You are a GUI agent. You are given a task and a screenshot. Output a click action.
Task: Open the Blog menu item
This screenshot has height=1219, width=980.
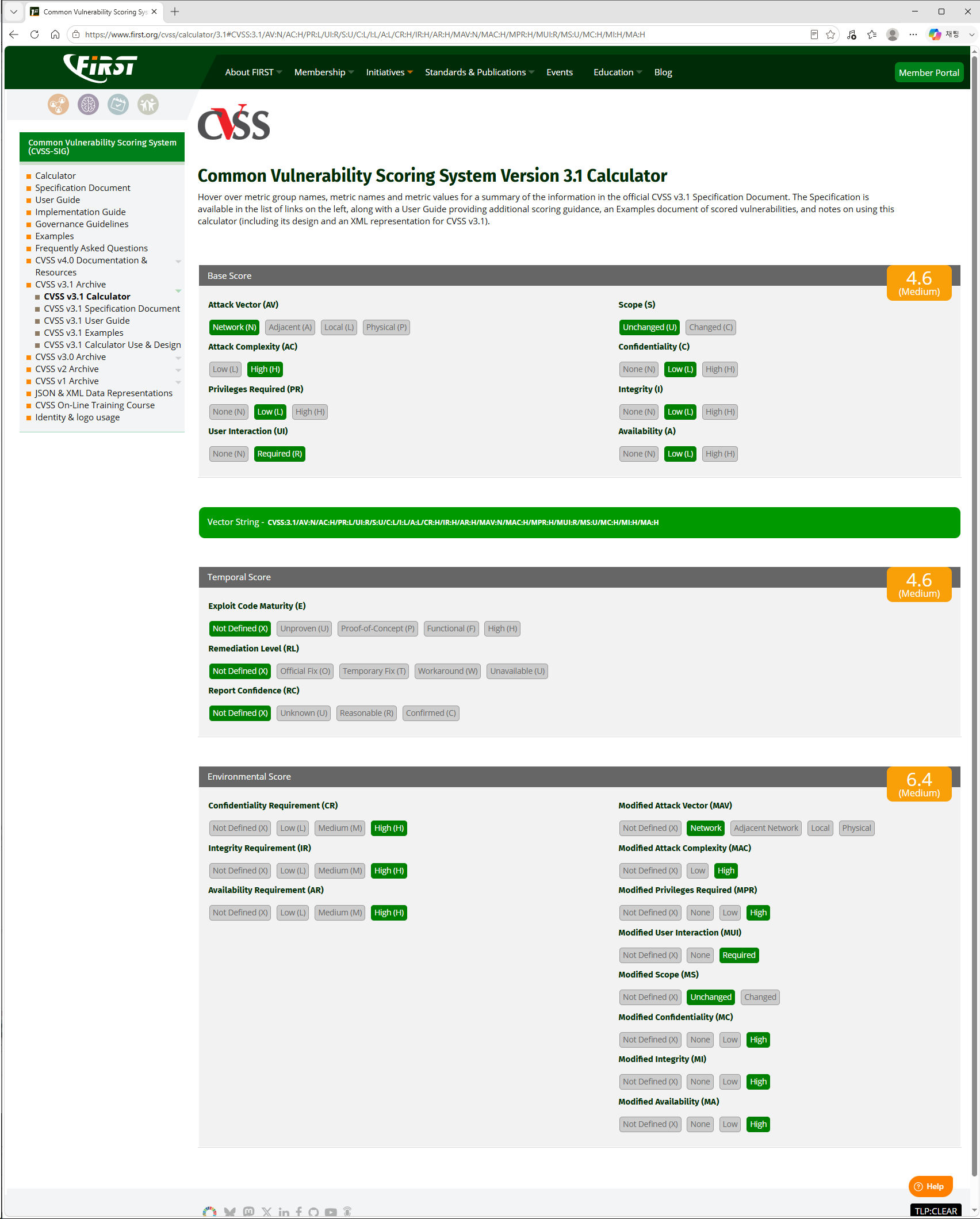(x=663, y=72)
